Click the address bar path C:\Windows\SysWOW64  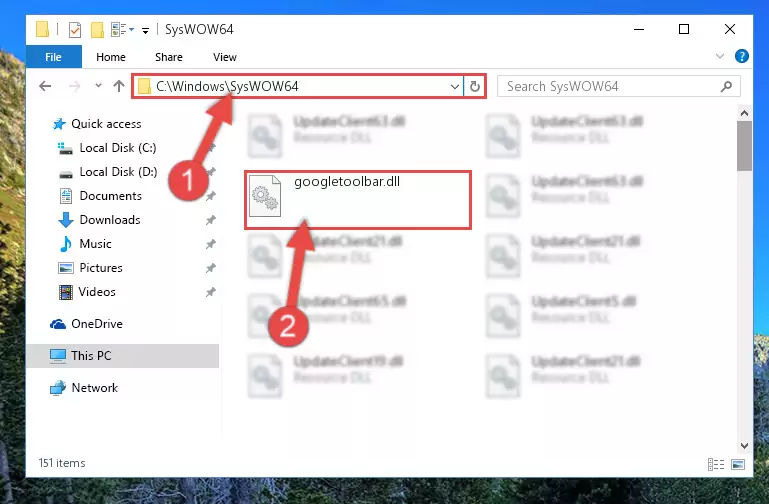click(x=227, y=86)
